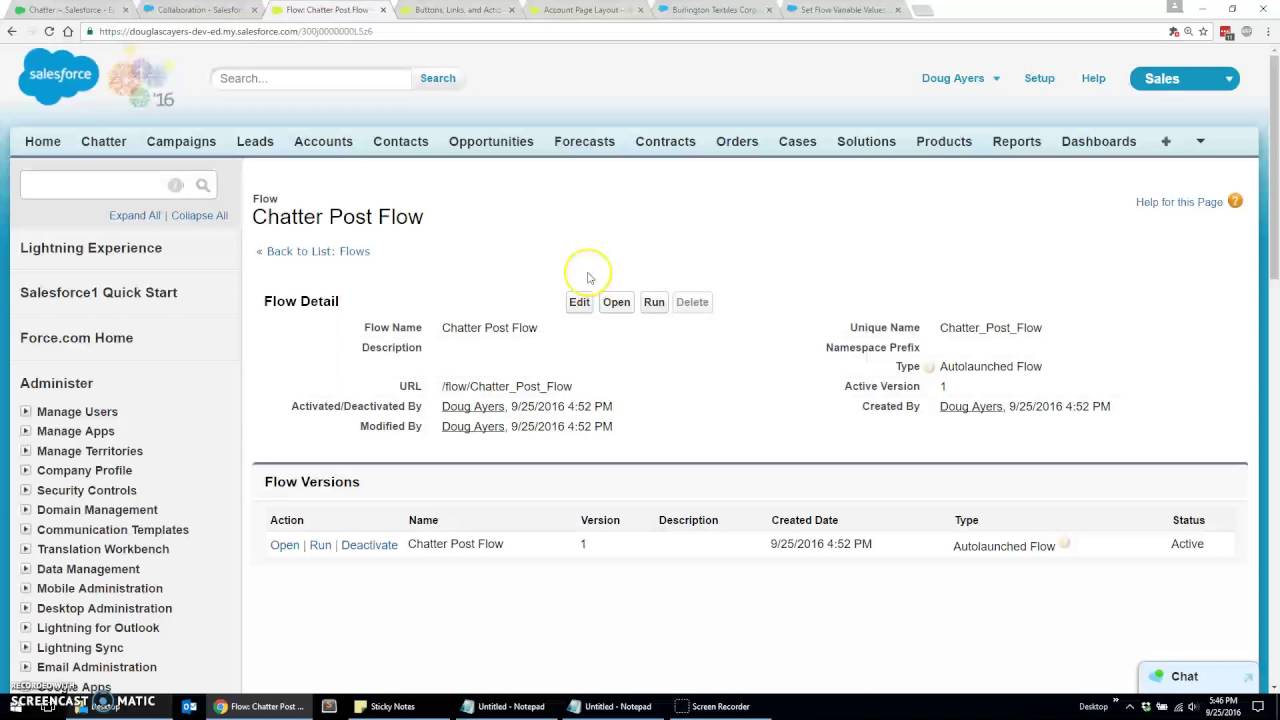Reload the page with the browser refresh icon
The height and width of the screenshot is (720, 1280).
coord(49,31)
